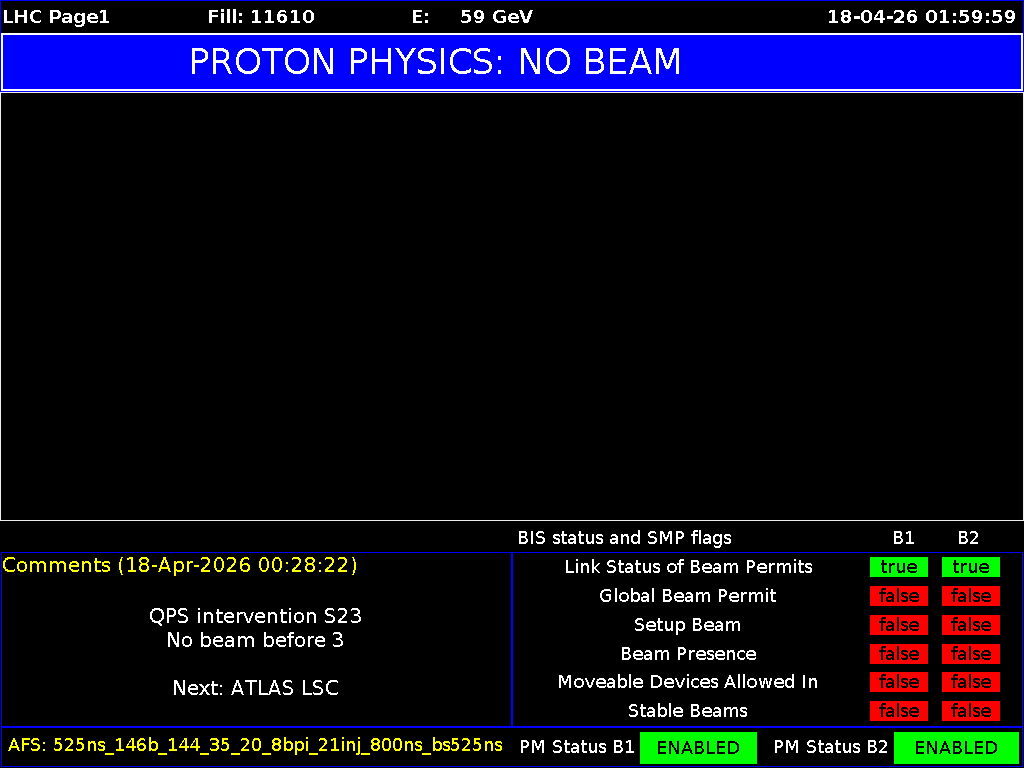Click the PM Status B1 ENABLED button
The height and width of the screenshot is (768, 1024).
point(698,747)
